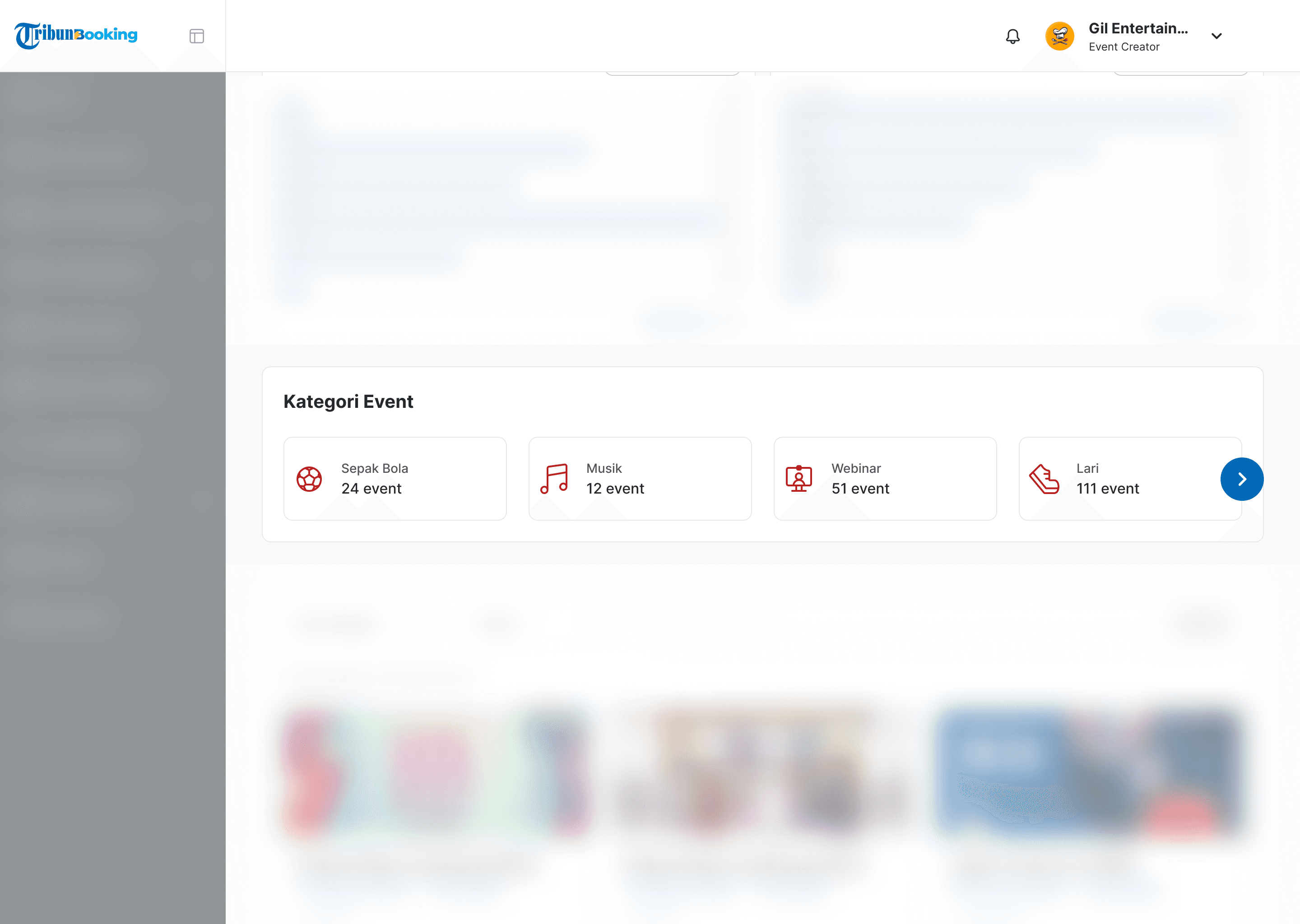1300x924 pixels.
Task: Expand the account dropdown chevron
Action: 1216,37
